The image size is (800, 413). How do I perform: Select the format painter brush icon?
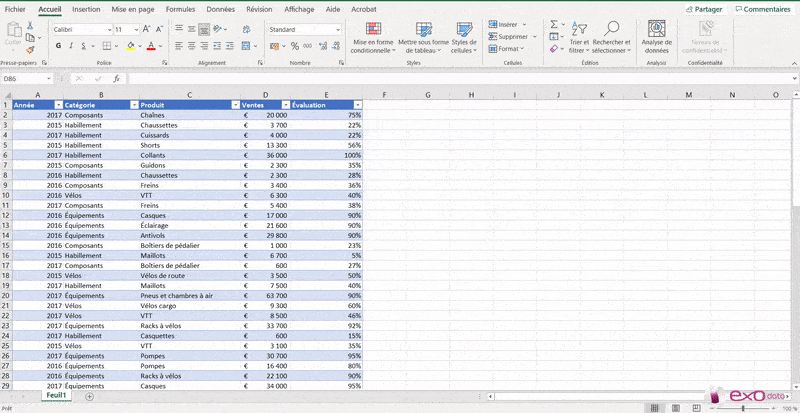[x=30, y=49]
